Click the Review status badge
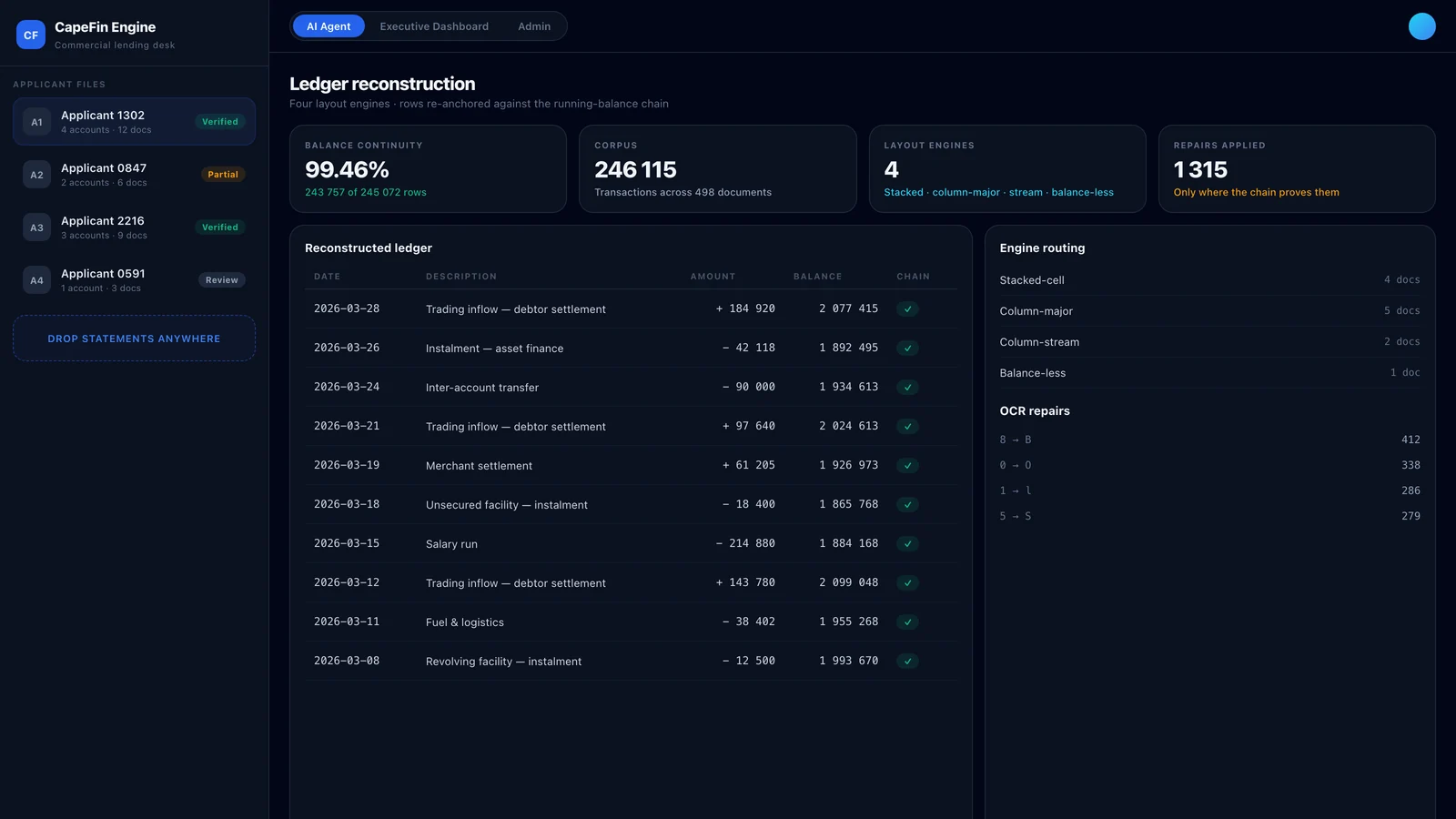 coord(221,280)
